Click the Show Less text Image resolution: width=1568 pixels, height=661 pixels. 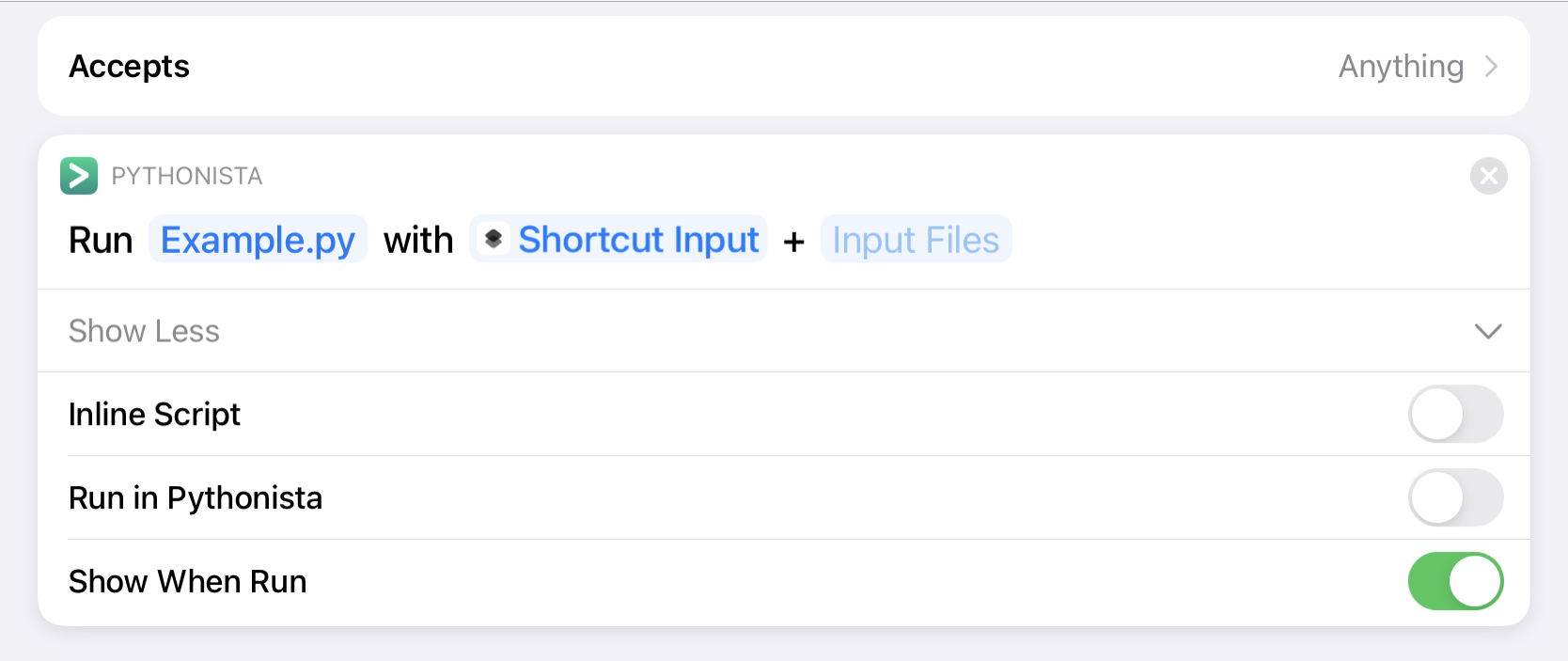click(144, 331)
